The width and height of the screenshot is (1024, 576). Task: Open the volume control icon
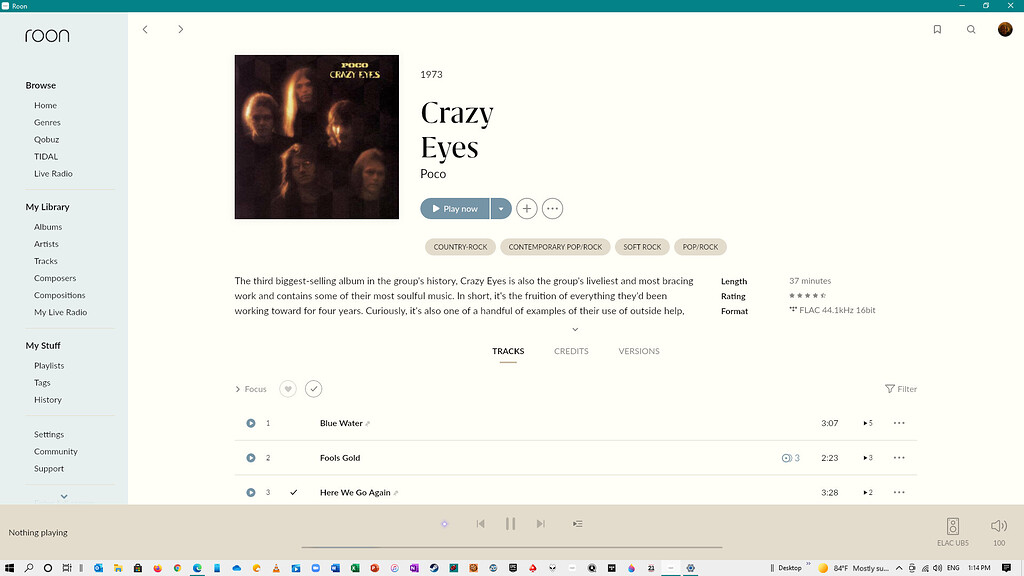click(x=999, y=526)
